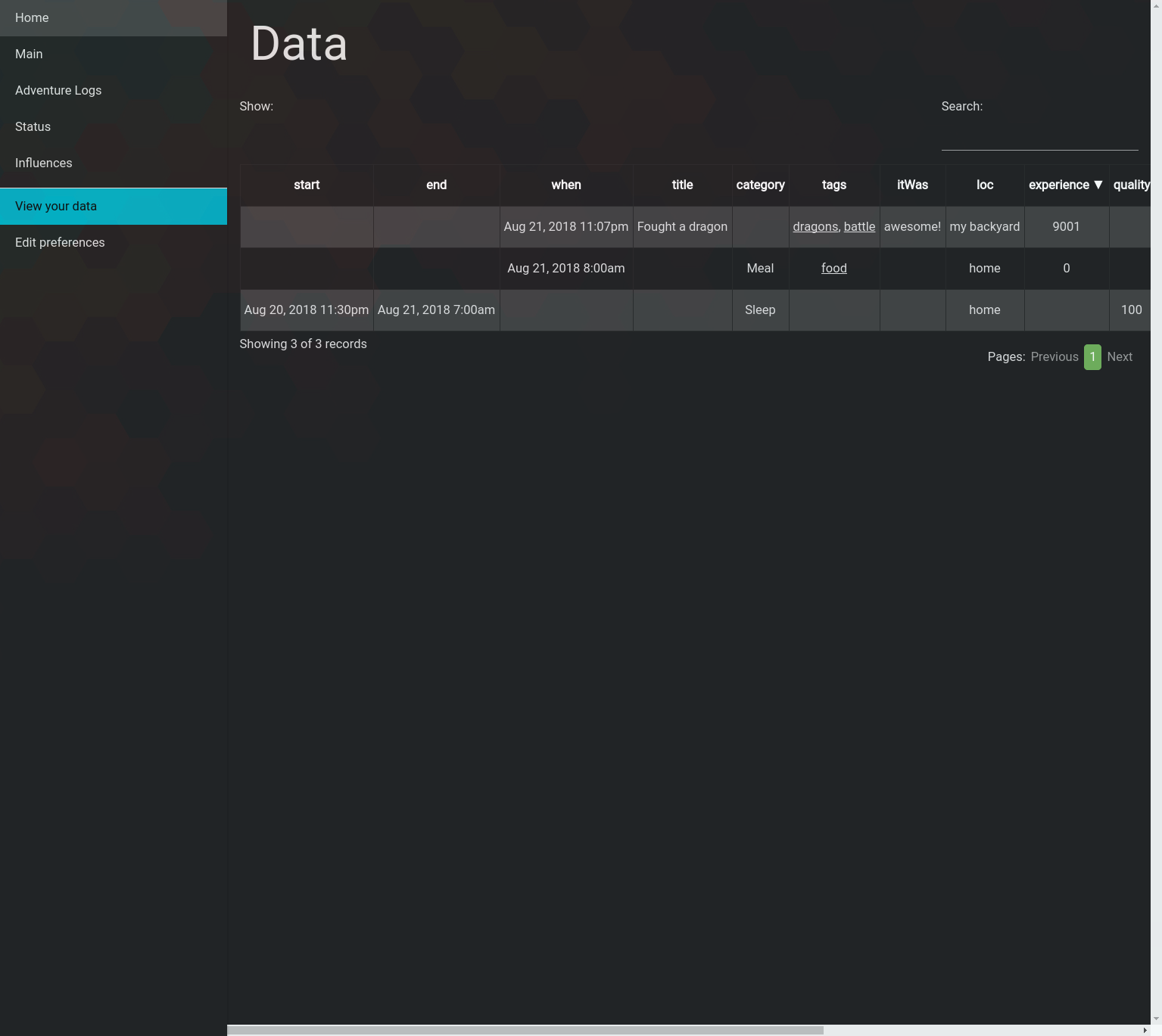This screenshot has height=1036, width=1162.
Task: Open Influences in the sidebar
Action: (114, 163)
